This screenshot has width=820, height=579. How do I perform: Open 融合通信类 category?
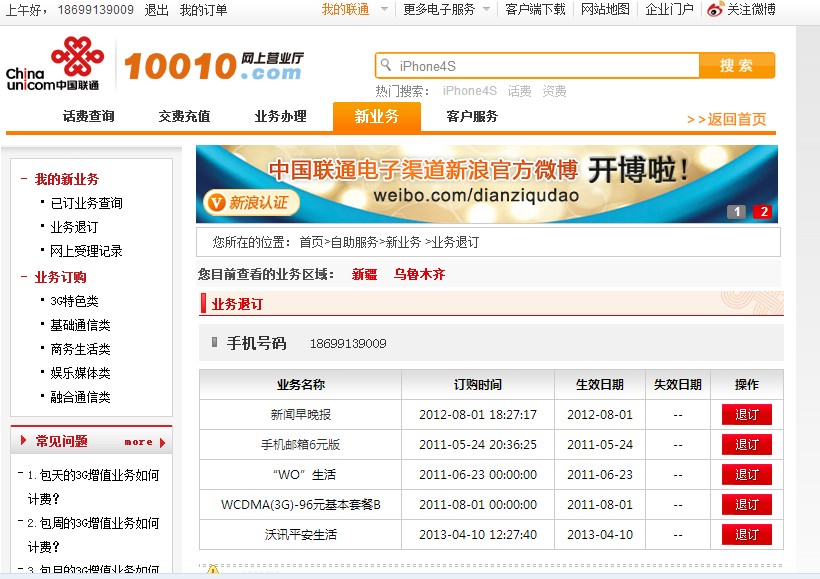(x=81, y=397)
